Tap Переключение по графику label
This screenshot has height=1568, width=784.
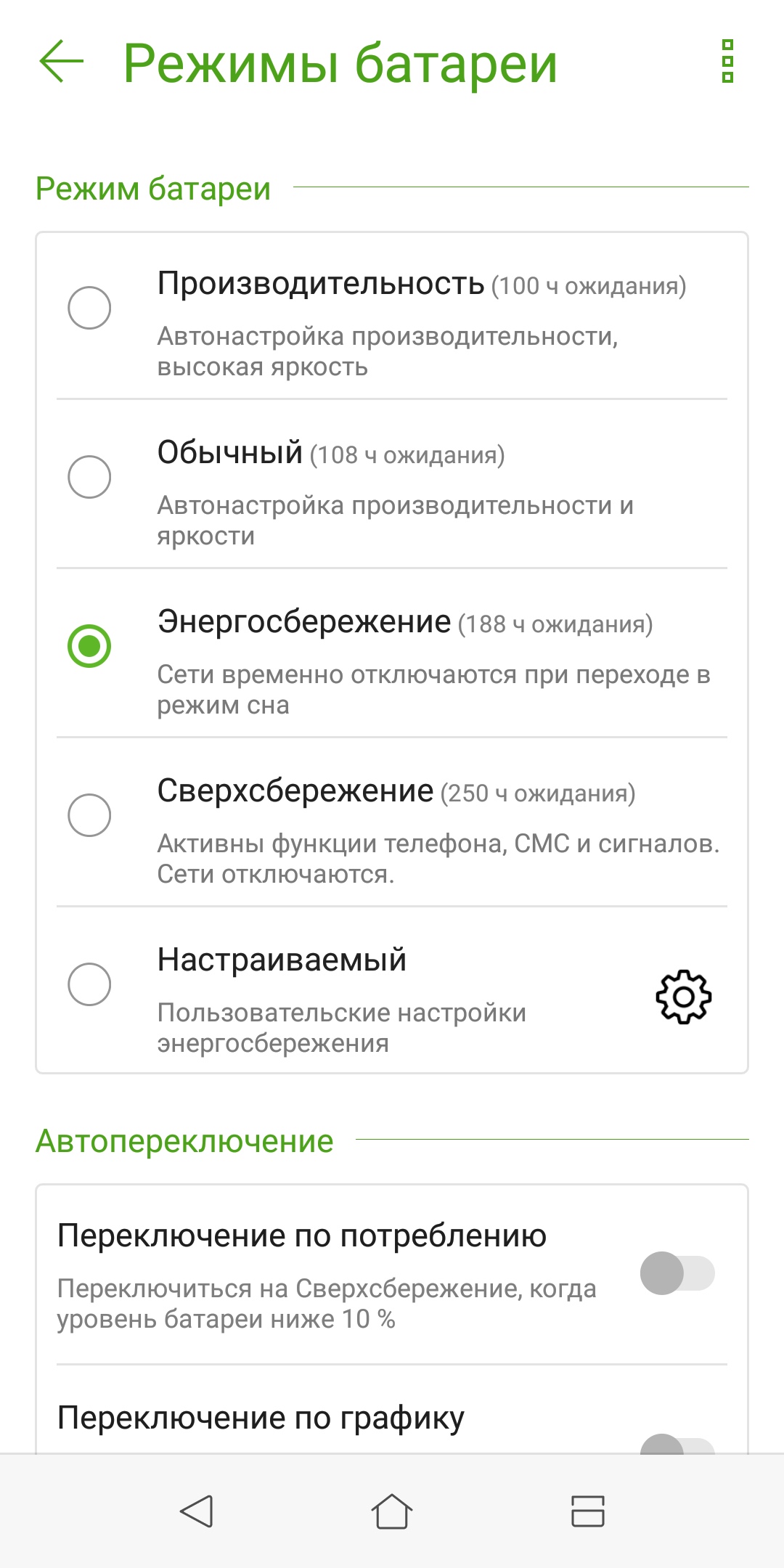(261, 1418)
